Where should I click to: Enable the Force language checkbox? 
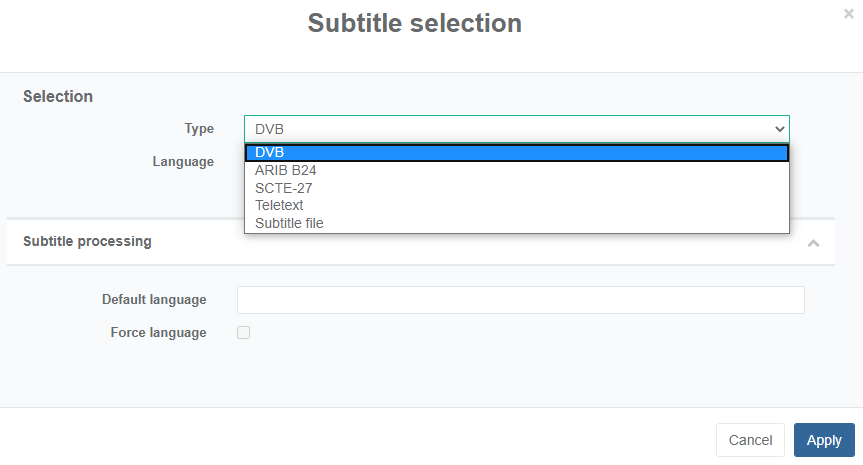click(x=243, y=333)
